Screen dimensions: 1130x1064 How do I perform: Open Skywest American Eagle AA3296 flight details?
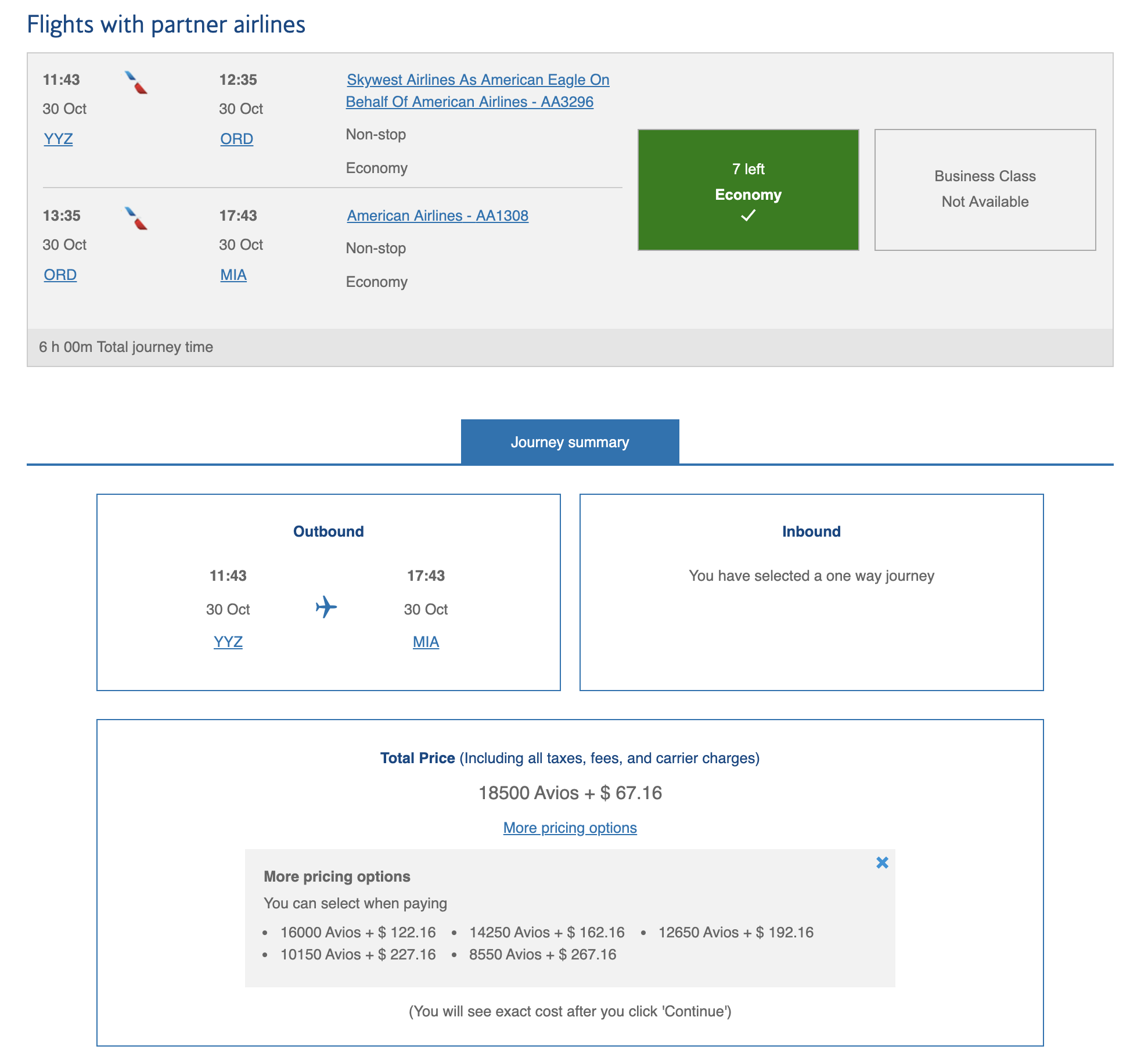tap(477, 91)
